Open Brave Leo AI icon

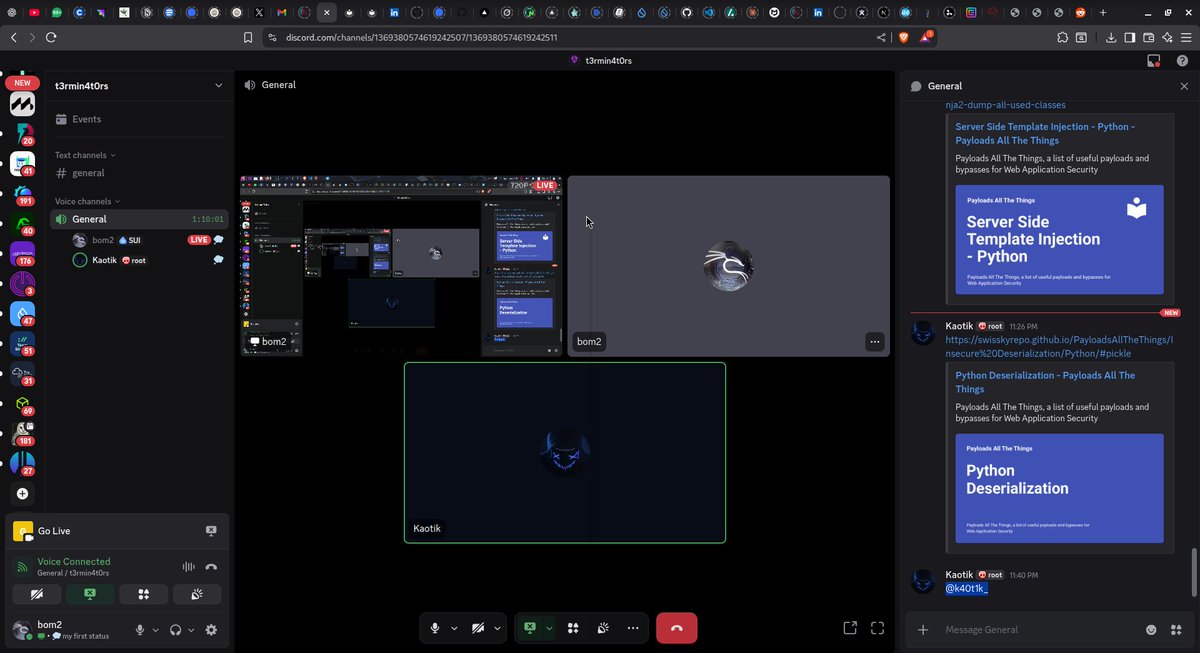1167,37
